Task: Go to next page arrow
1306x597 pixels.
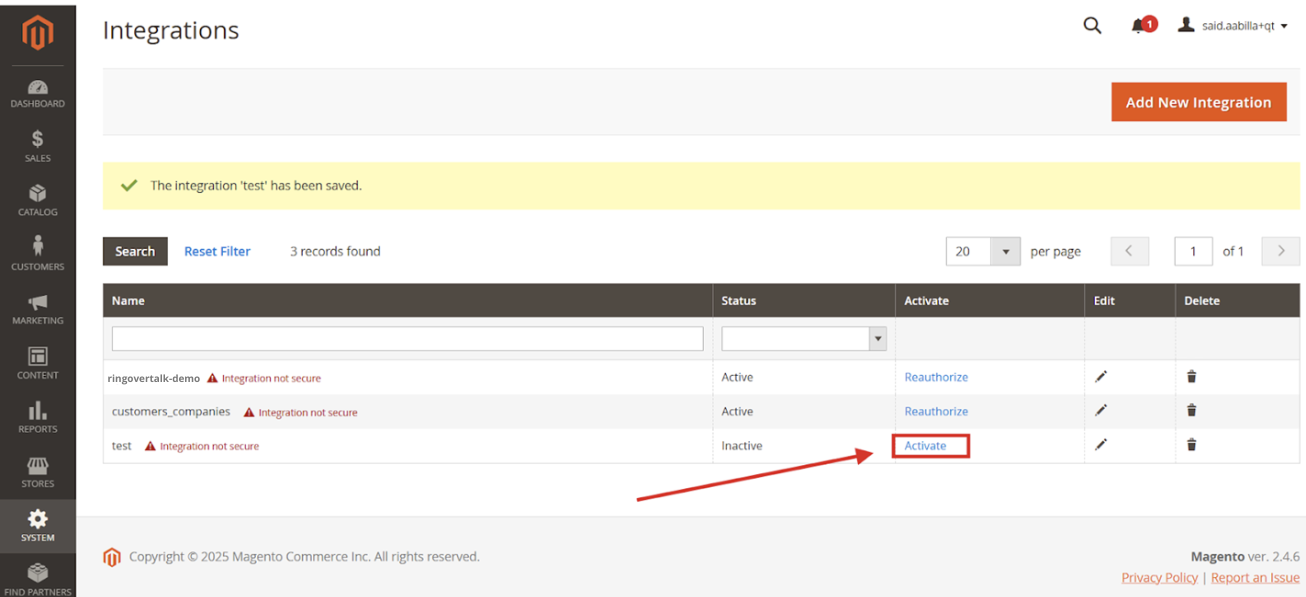Action: [x=1280, y=251]
